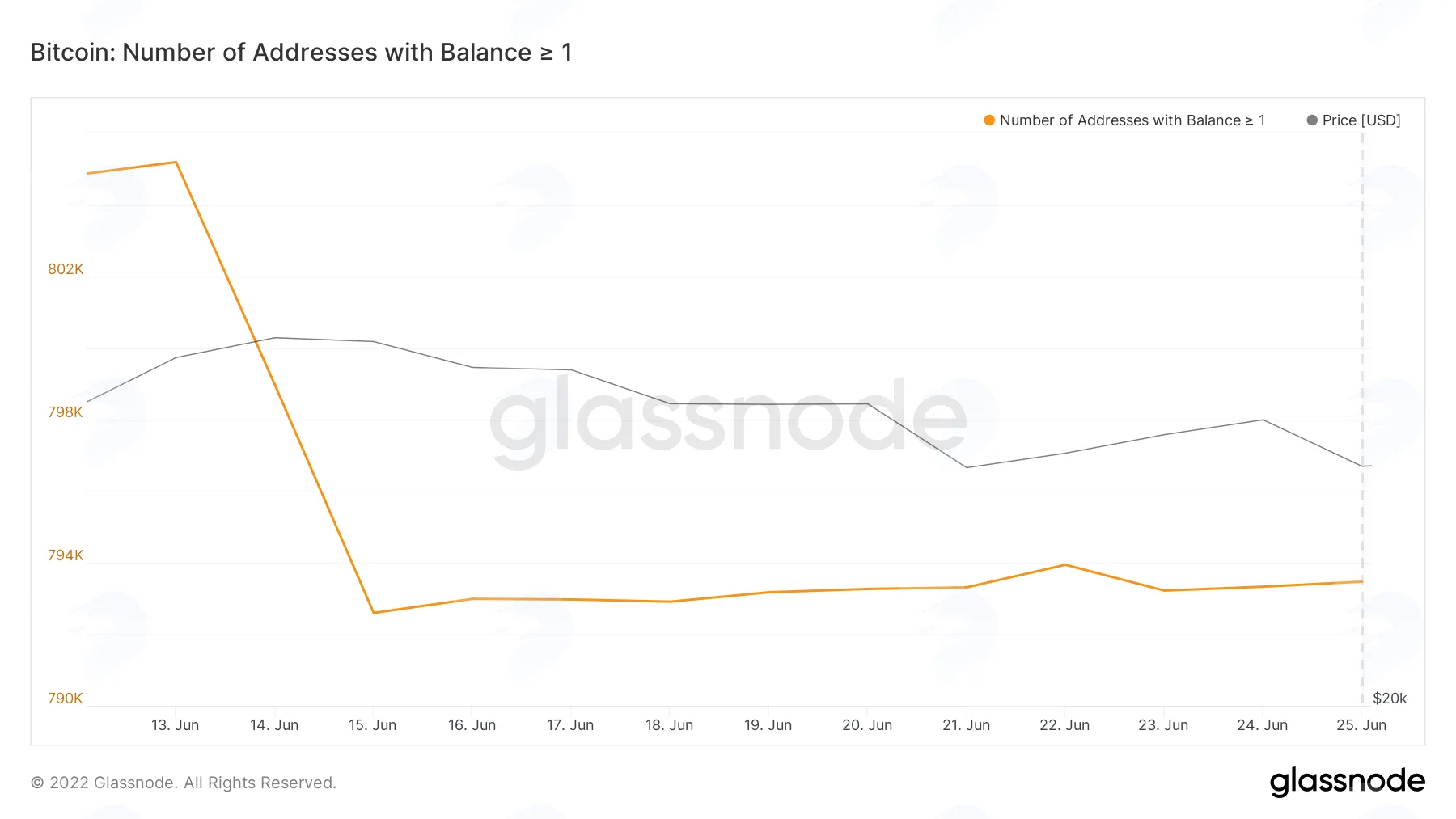Click the 15. Jun axis label
This screenshot has height=819, width=1456.
coord(372,725)
